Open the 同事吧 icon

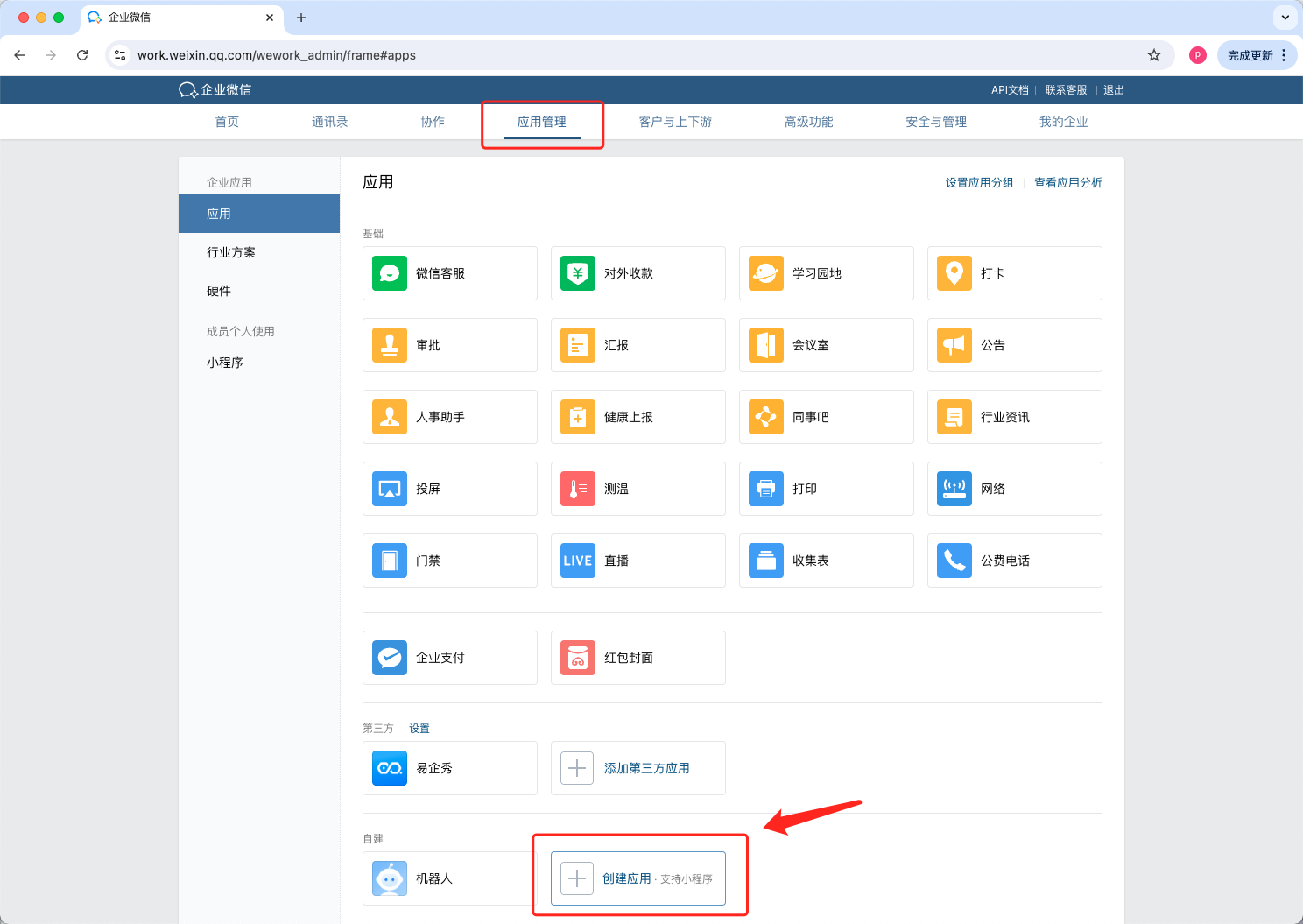[766, 417]
